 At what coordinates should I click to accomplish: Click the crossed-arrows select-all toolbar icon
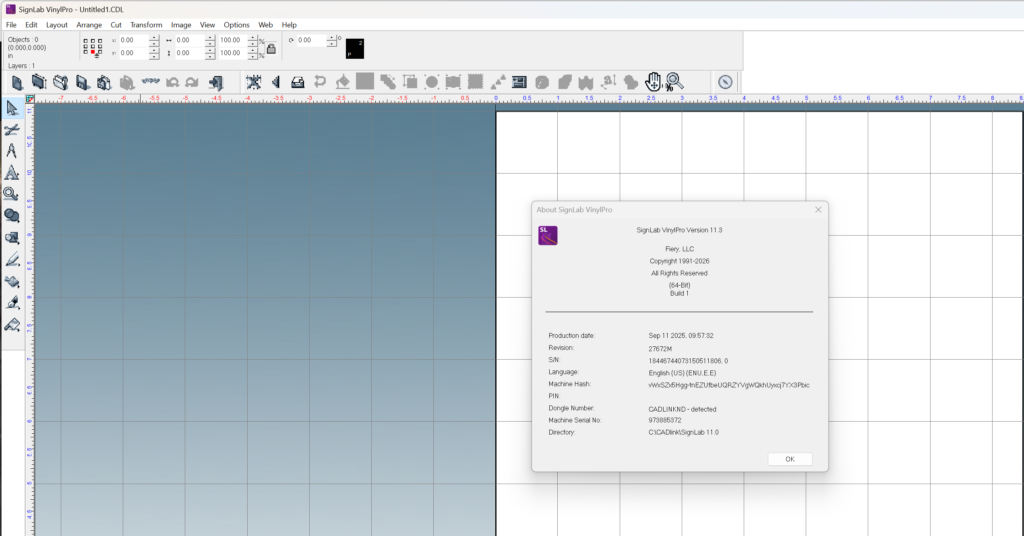253,82
